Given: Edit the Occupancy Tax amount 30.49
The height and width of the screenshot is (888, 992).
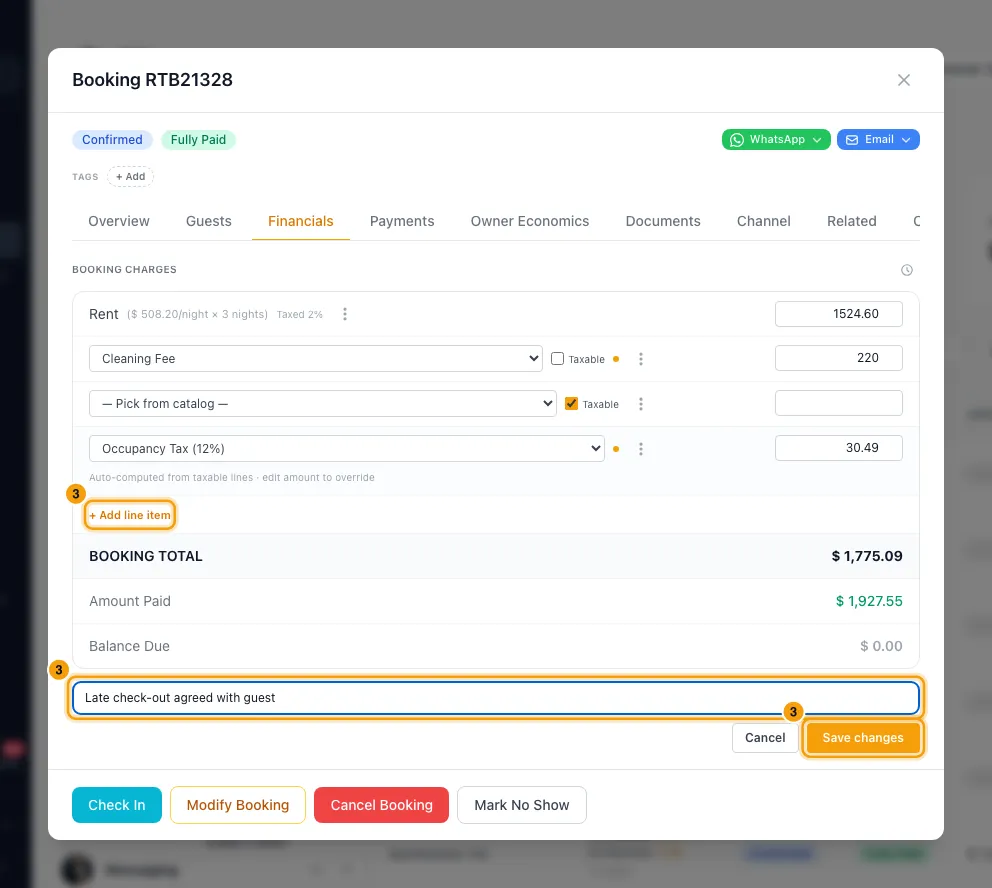Looking at the screenshot, I should tap(838, 448).
